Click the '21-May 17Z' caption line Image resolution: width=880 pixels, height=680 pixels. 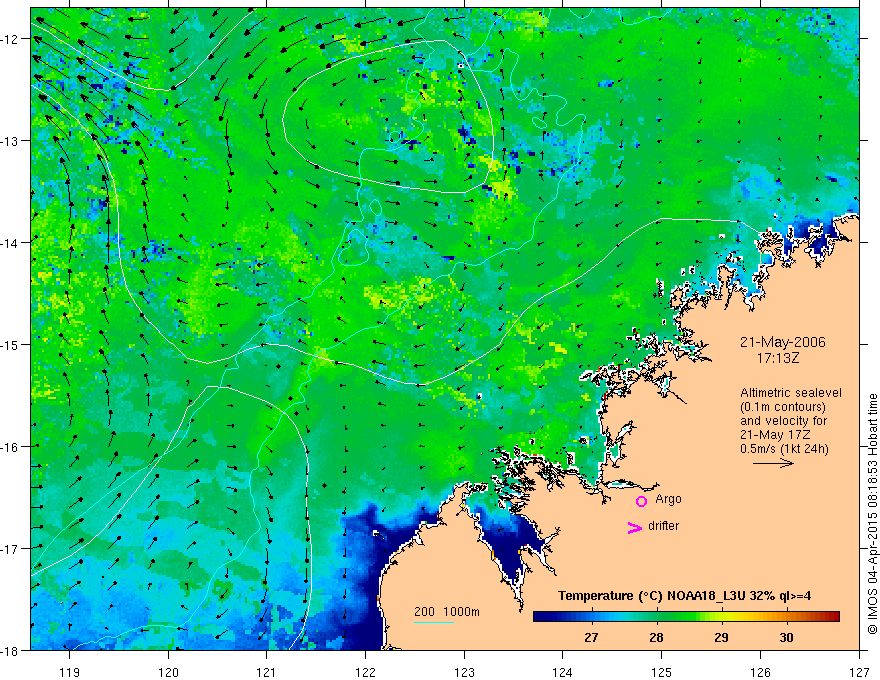point(774,435)
